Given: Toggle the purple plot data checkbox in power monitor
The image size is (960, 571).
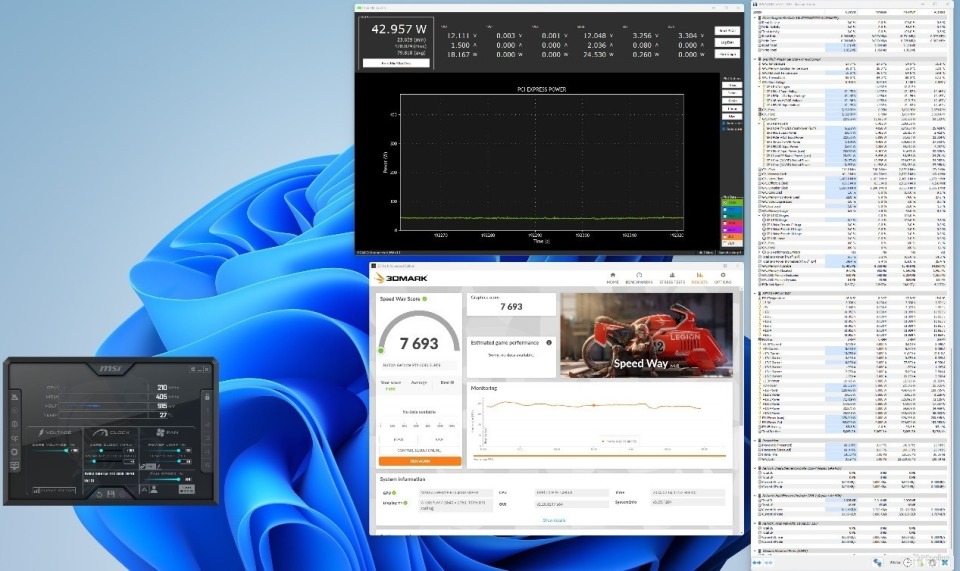Looking at the screenshot, I should pyautogui.click(x=725, y=230).
